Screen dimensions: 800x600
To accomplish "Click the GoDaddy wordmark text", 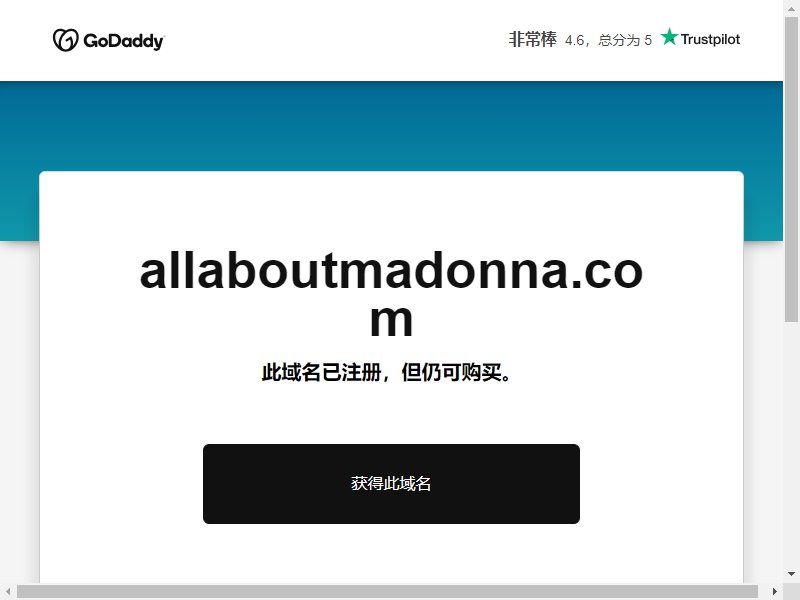I will (x=123, y=41).
